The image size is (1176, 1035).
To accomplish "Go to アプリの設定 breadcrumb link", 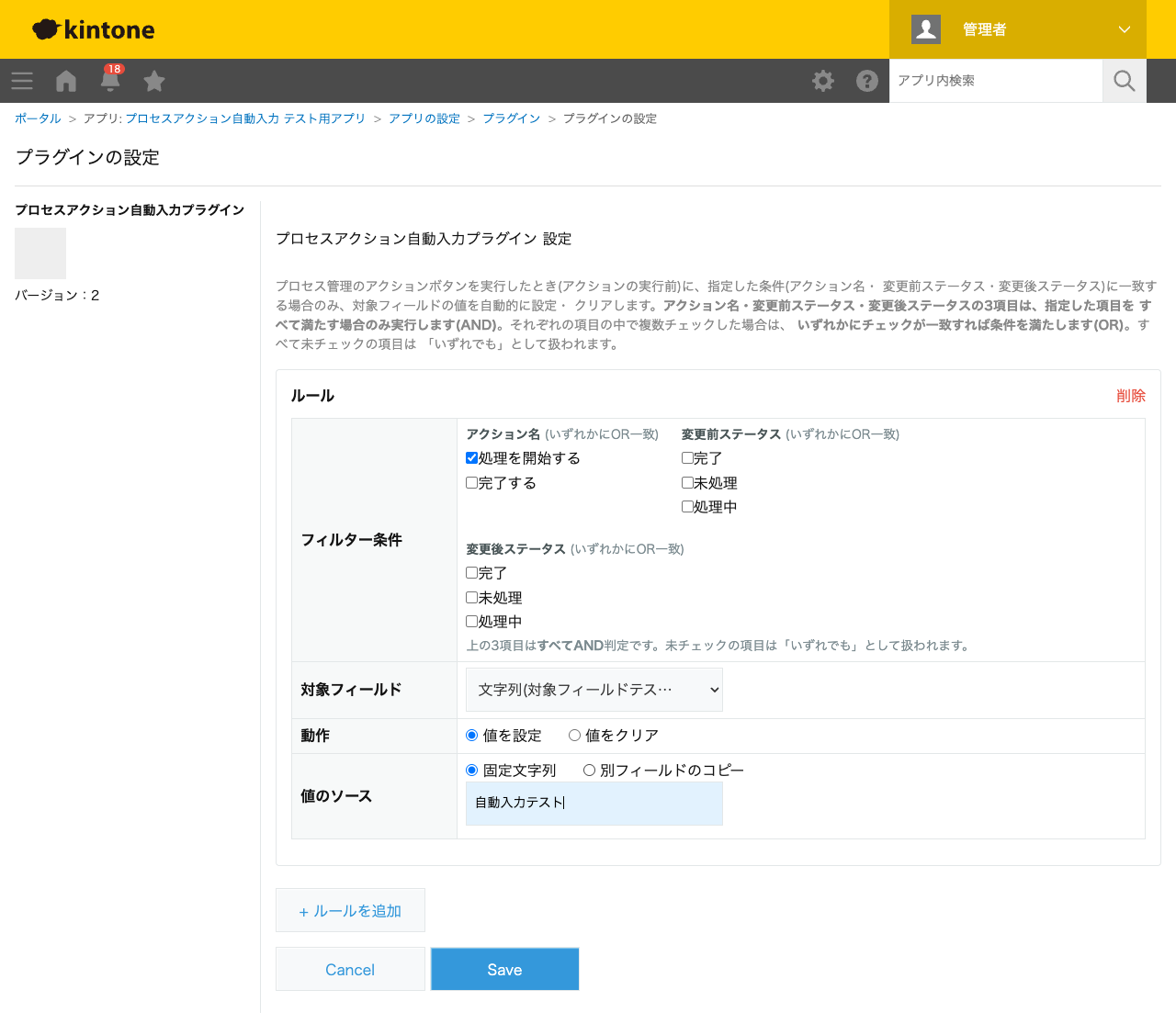I will pos(424,118).
